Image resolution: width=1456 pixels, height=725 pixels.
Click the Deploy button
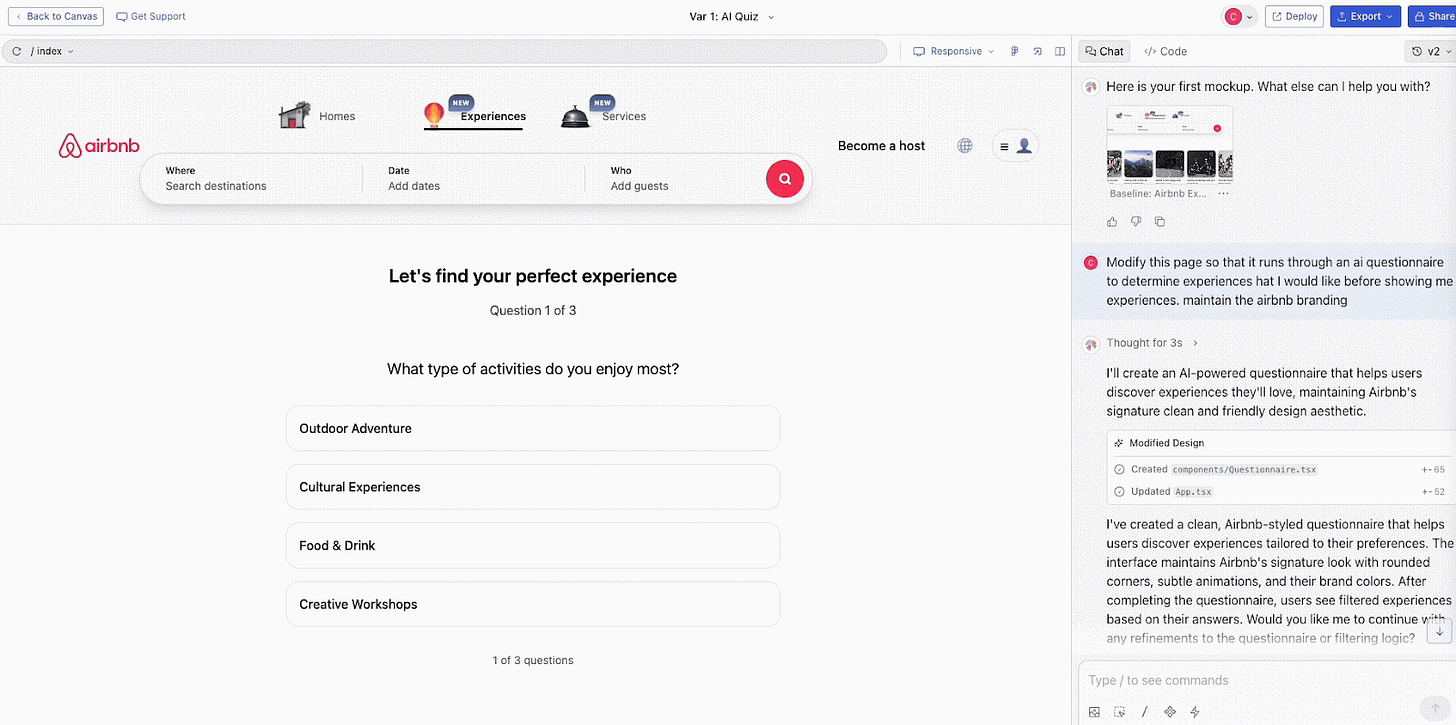(1294, 16)
